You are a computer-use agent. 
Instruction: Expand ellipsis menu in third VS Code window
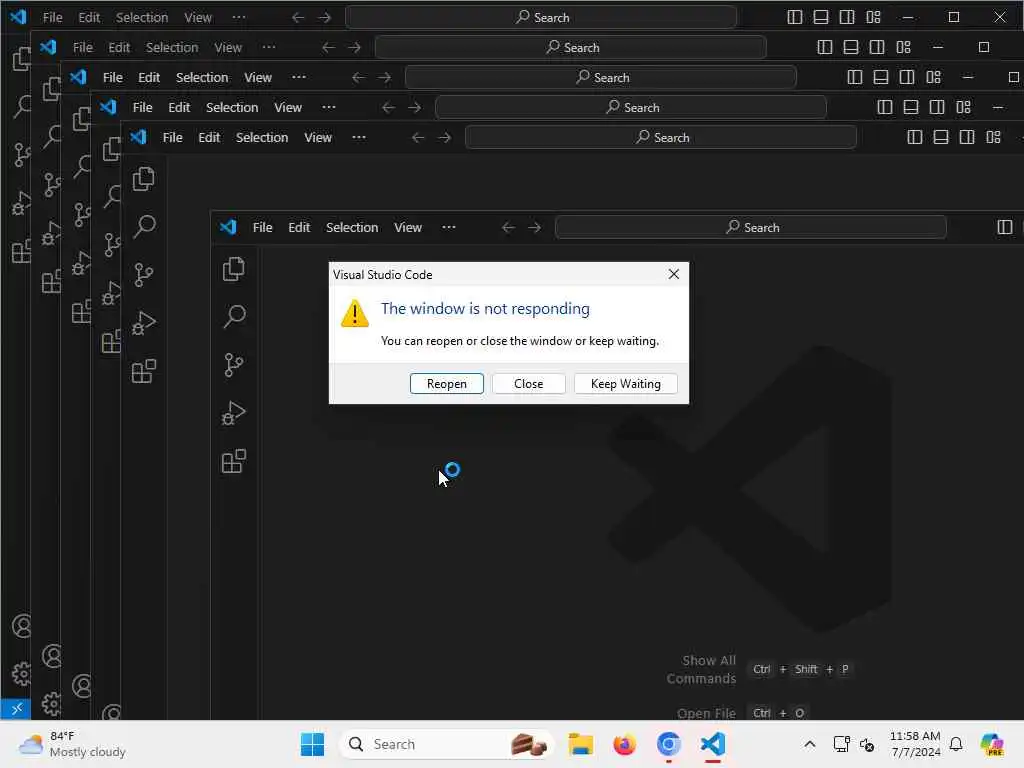328,107
